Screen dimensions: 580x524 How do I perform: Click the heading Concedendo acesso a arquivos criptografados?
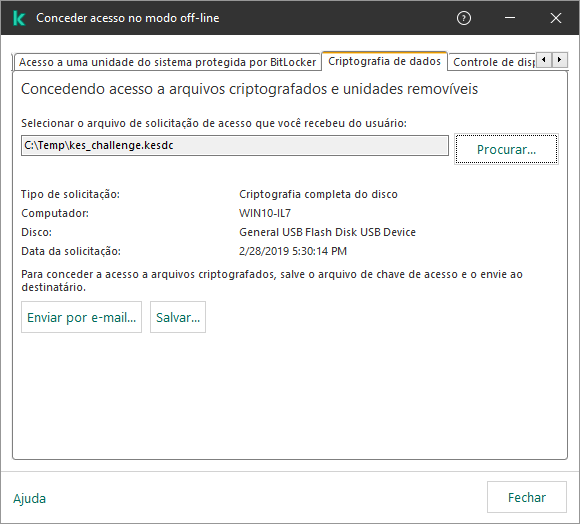click(x=249, y=89)
